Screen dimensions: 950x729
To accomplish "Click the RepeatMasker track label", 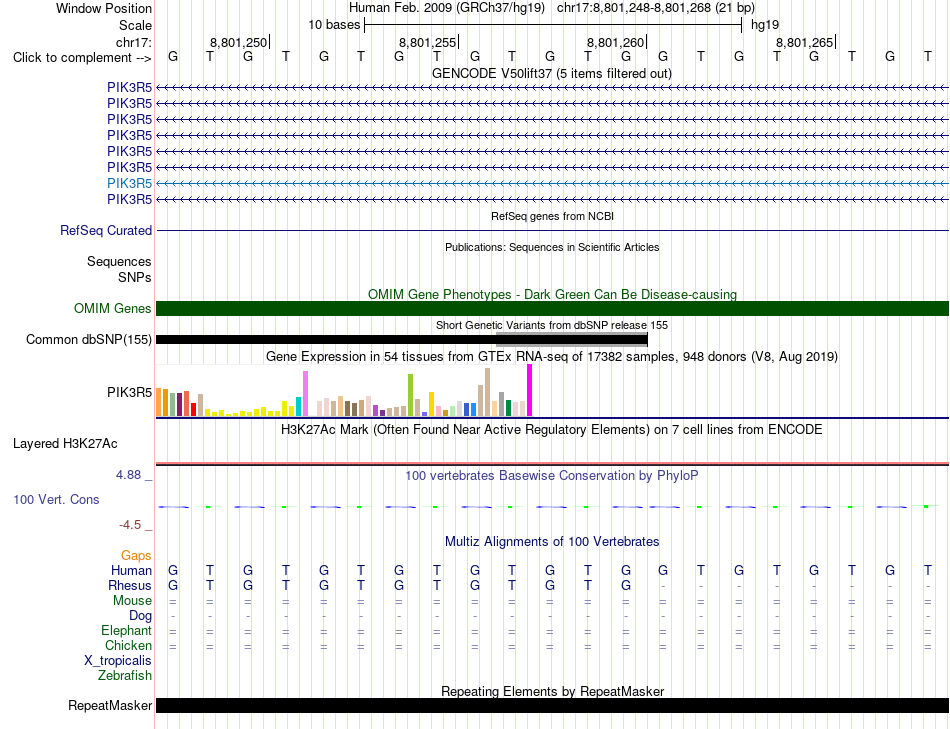I will coord(110,705).
